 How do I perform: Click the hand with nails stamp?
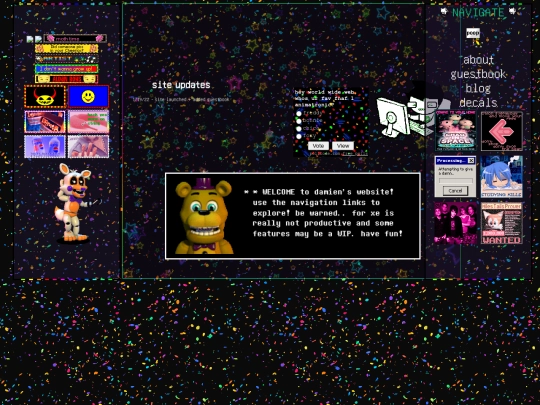[x=89, y=146]
